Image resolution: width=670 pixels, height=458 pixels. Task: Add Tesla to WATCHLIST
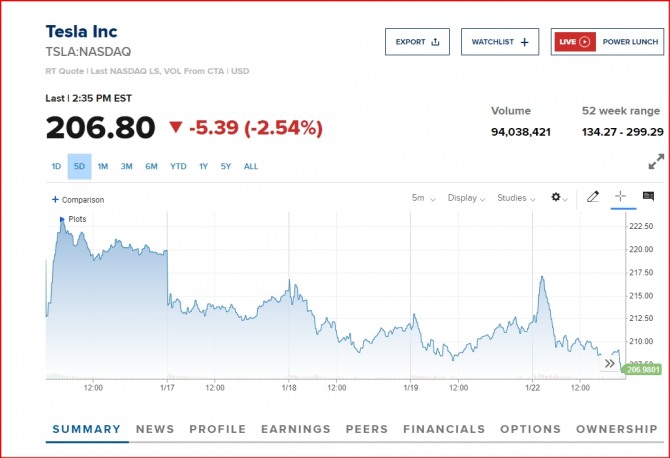(x=500, y=42)
